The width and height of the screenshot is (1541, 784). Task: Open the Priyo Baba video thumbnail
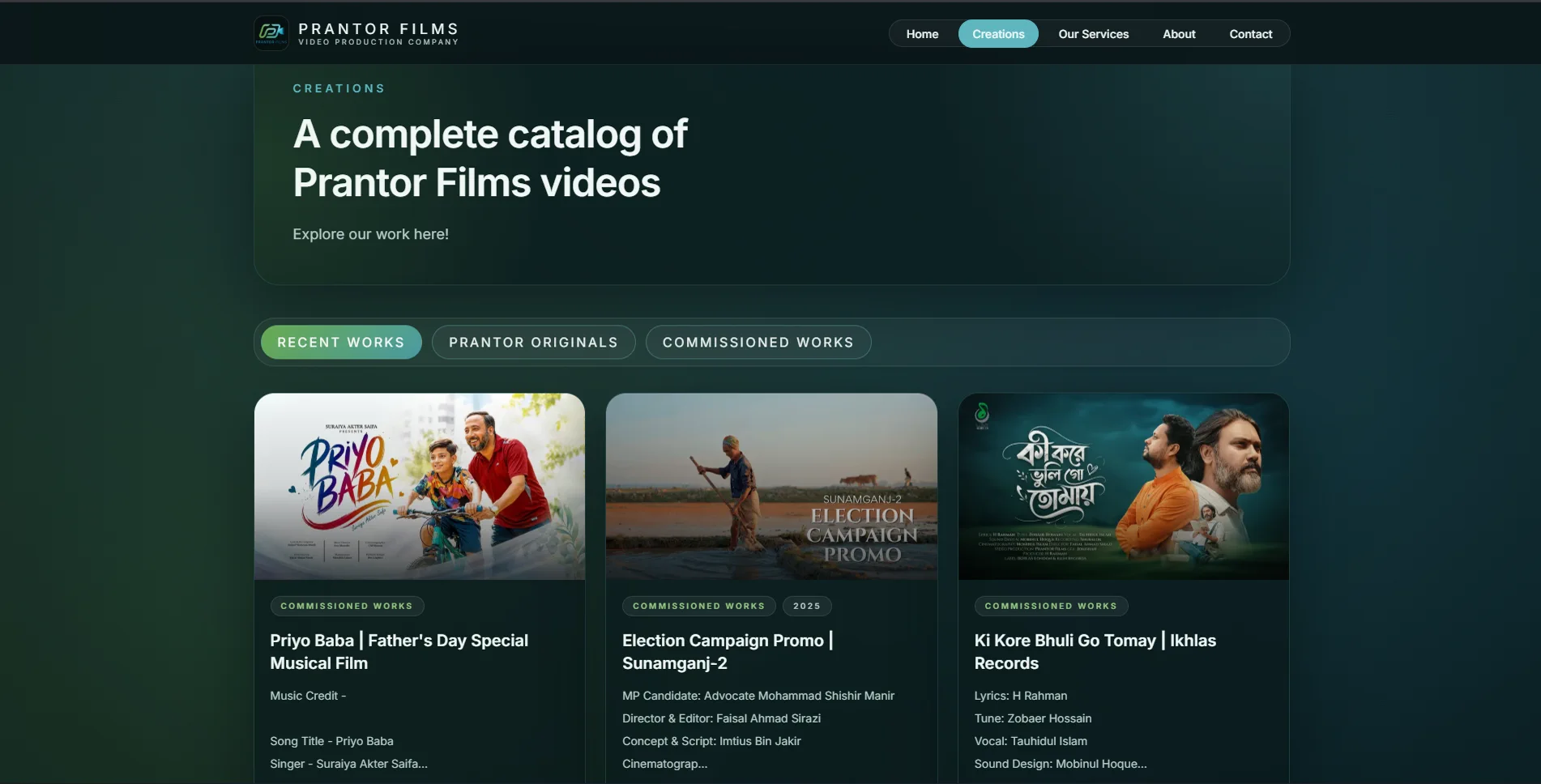tap(420, 487)
